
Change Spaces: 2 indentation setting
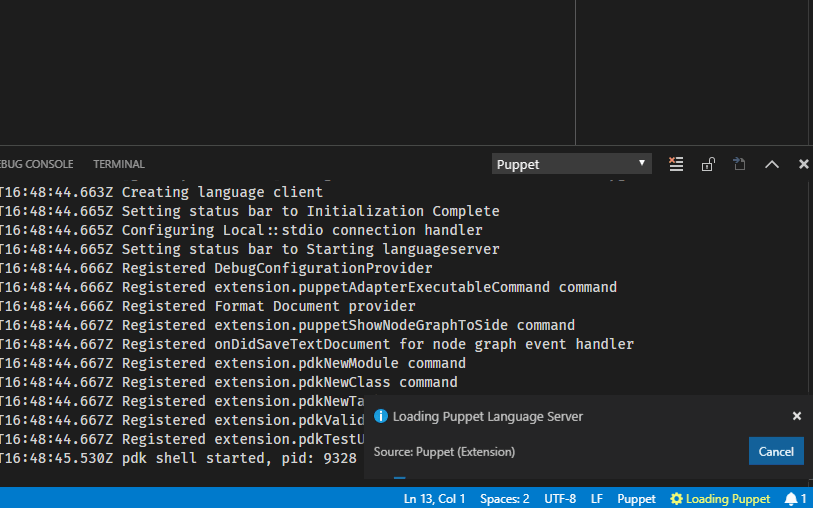(504, 499)
